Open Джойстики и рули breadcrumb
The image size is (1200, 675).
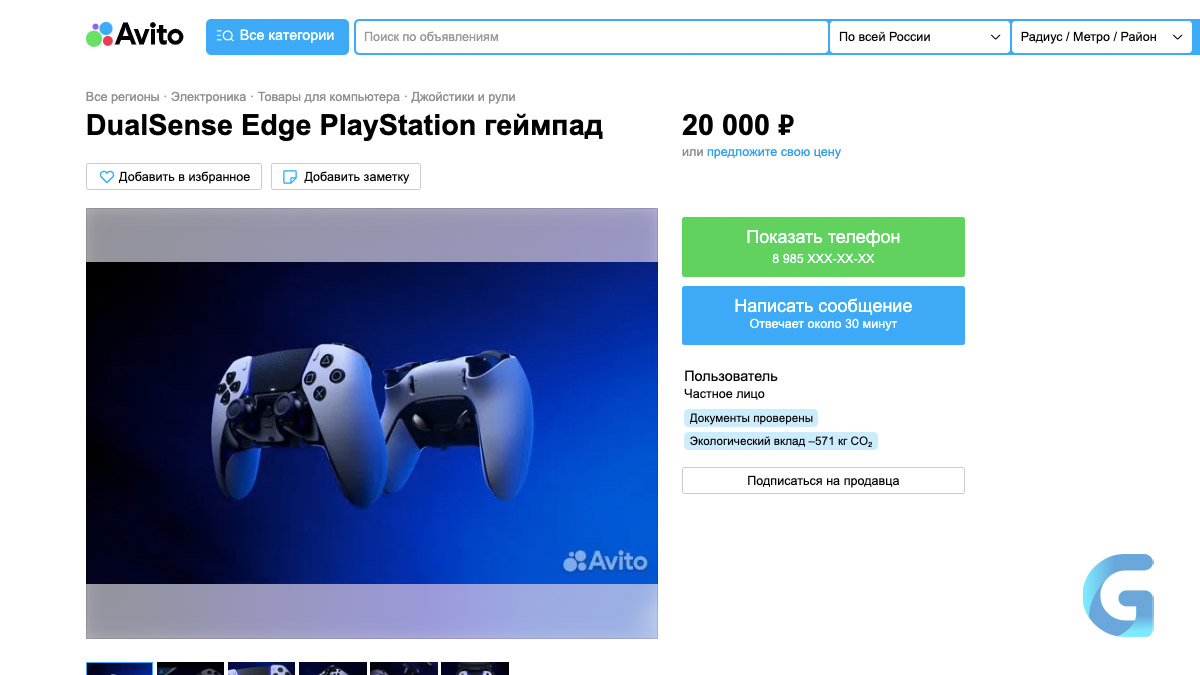[x=463, y=97]
